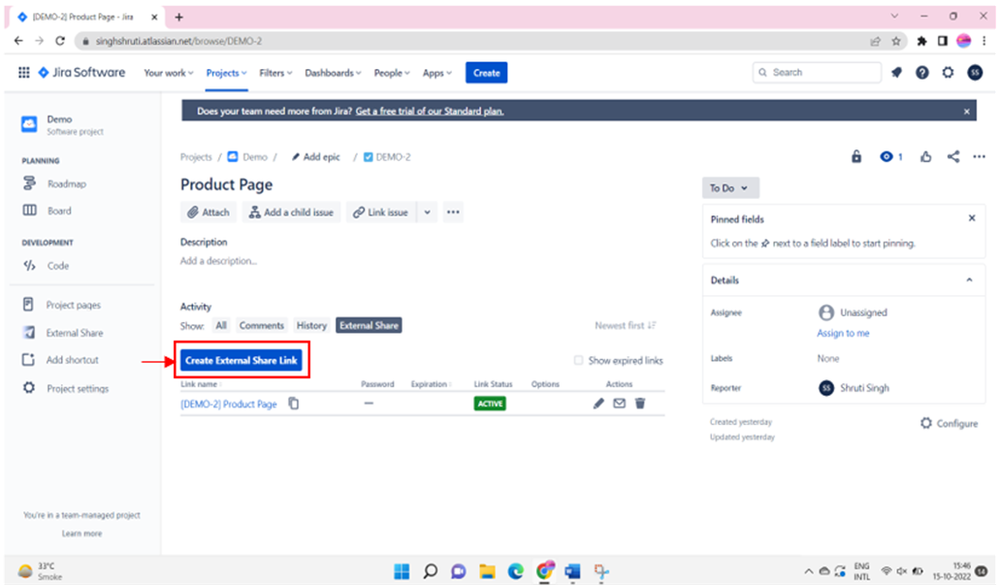The image size is (998, 587).
Task: Open the Jira app switcher grid
Action: pos(24,73)
